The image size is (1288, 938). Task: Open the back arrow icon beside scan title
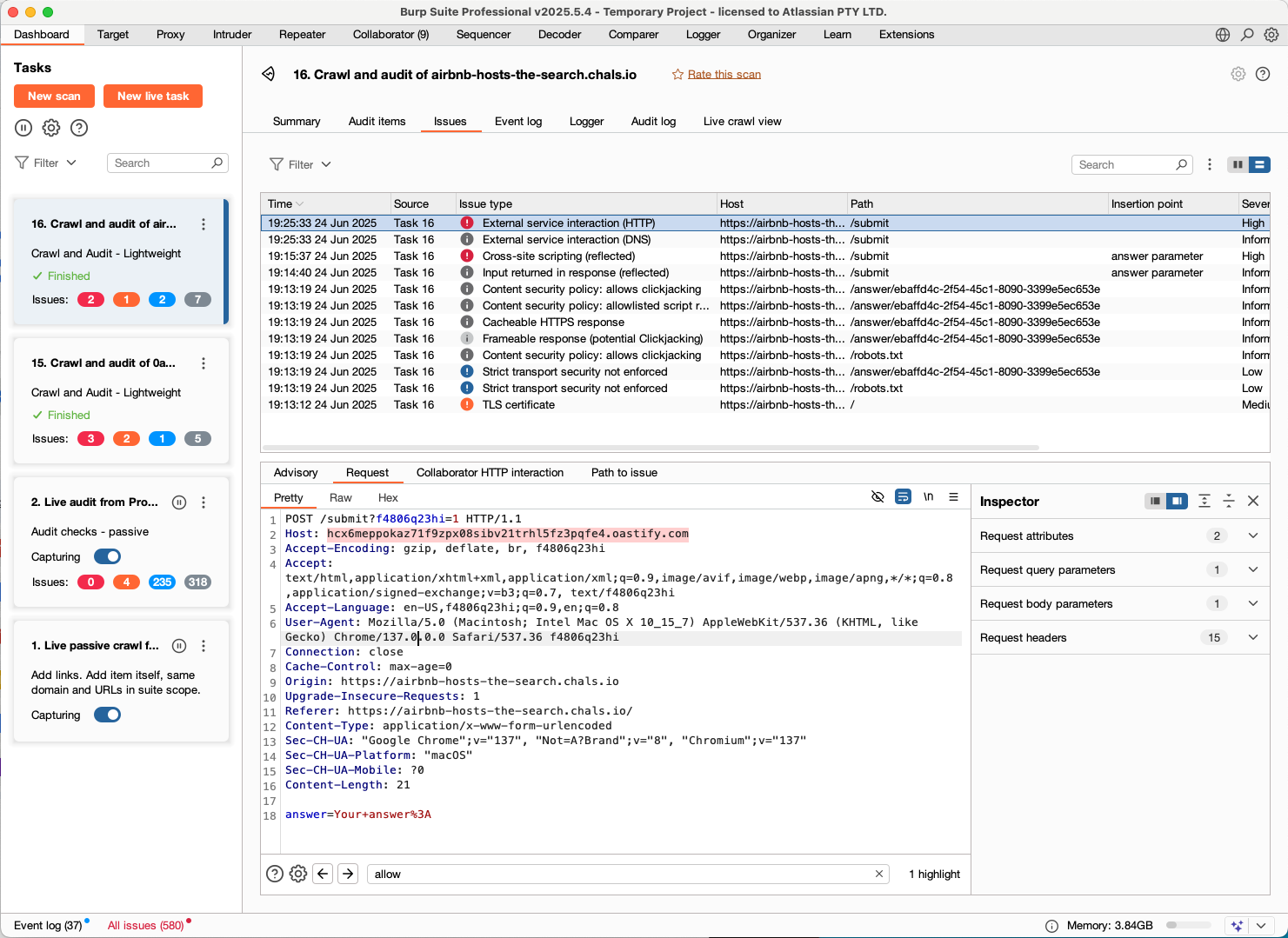pyautogui.click(x=269, y=74)
